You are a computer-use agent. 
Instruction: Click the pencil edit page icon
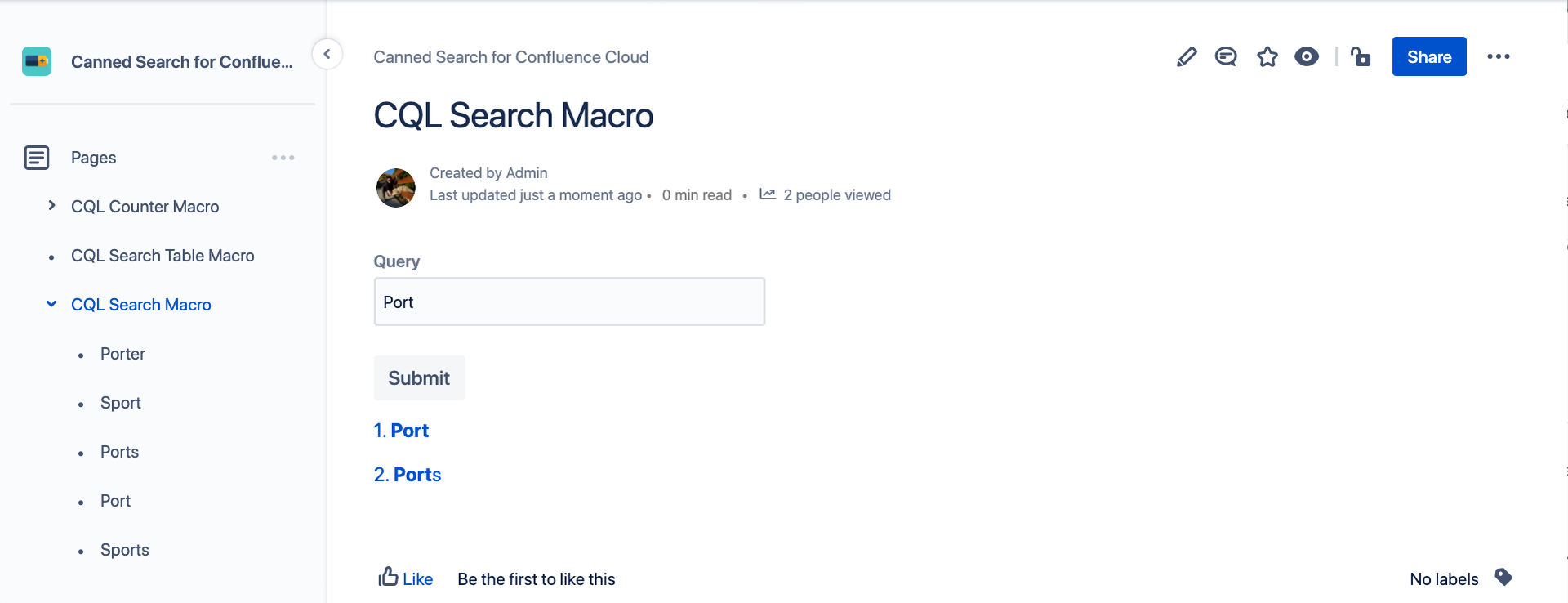click(1187, 57)
